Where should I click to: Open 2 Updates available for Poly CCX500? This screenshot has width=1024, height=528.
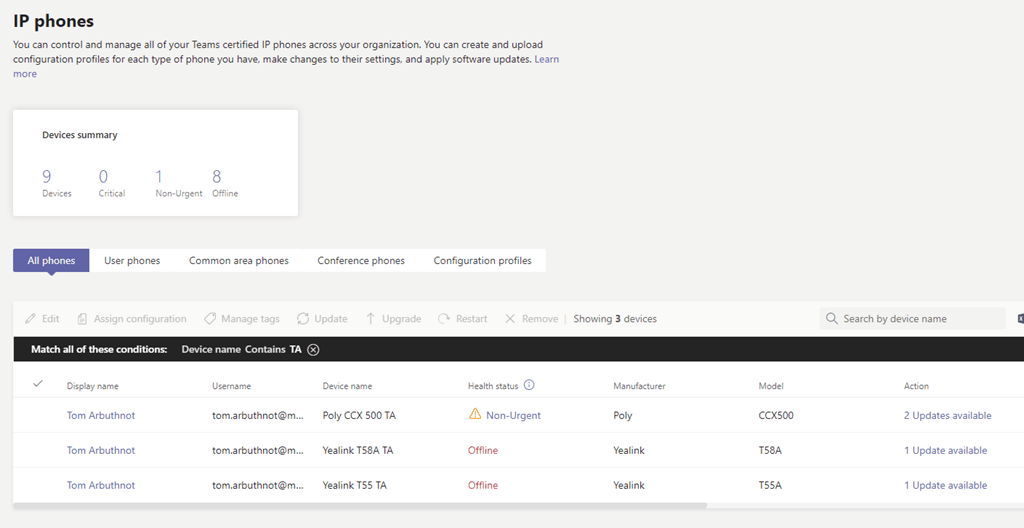click(947, 416)
